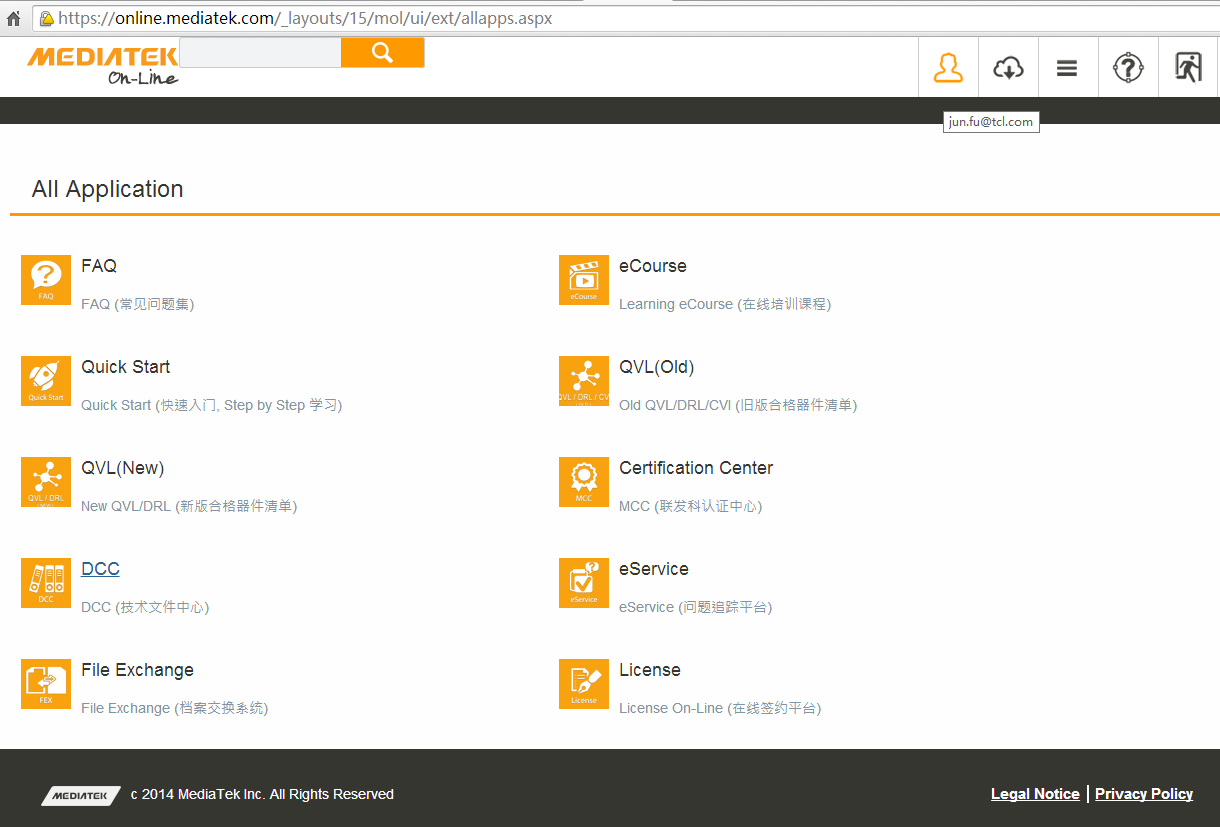Click the orange FAQ question-mark icon
The height and width of the screenshot is (827, 1220).
pos(46,280)
